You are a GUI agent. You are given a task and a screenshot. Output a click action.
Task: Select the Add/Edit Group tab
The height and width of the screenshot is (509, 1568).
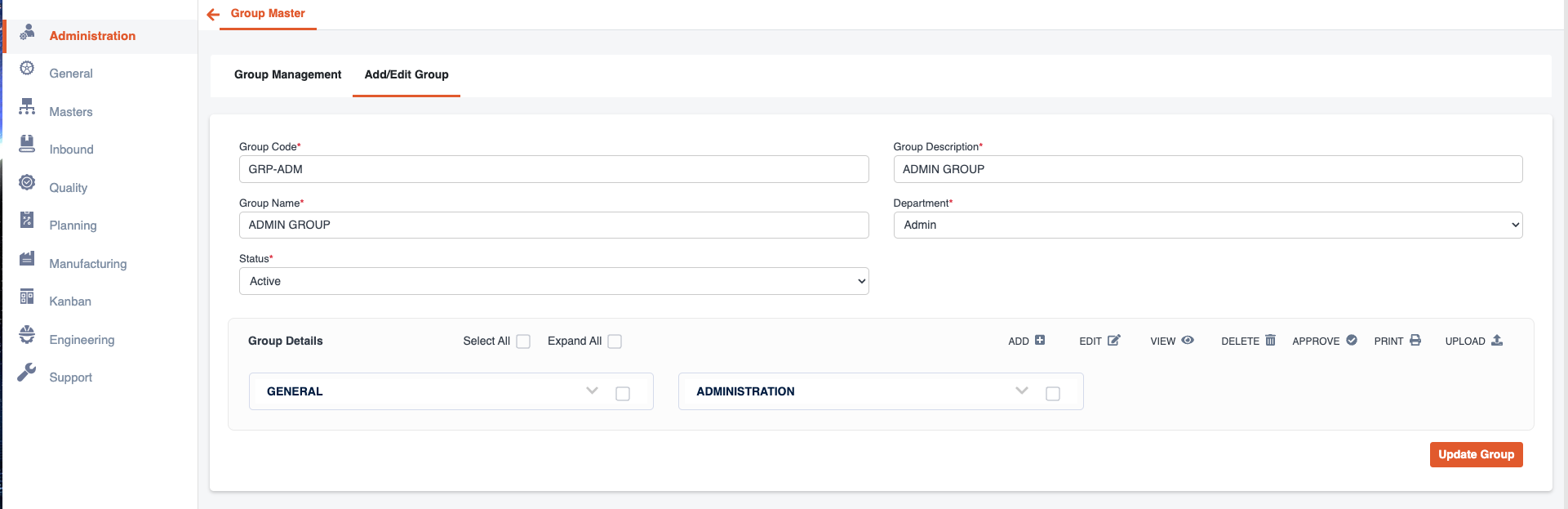[406, 74]
